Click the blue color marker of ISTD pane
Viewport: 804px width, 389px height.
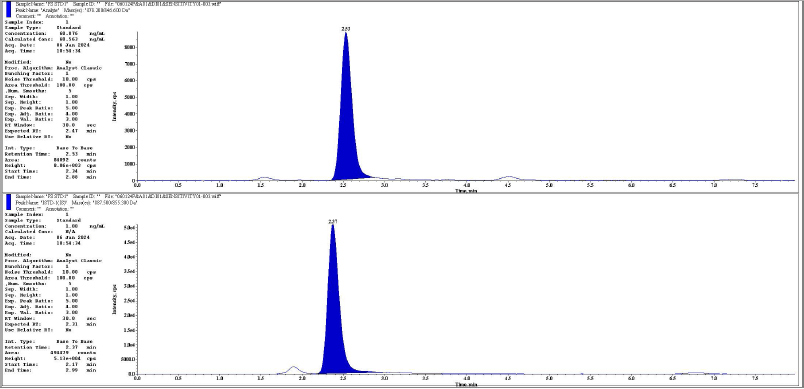(x=7, y=202)
